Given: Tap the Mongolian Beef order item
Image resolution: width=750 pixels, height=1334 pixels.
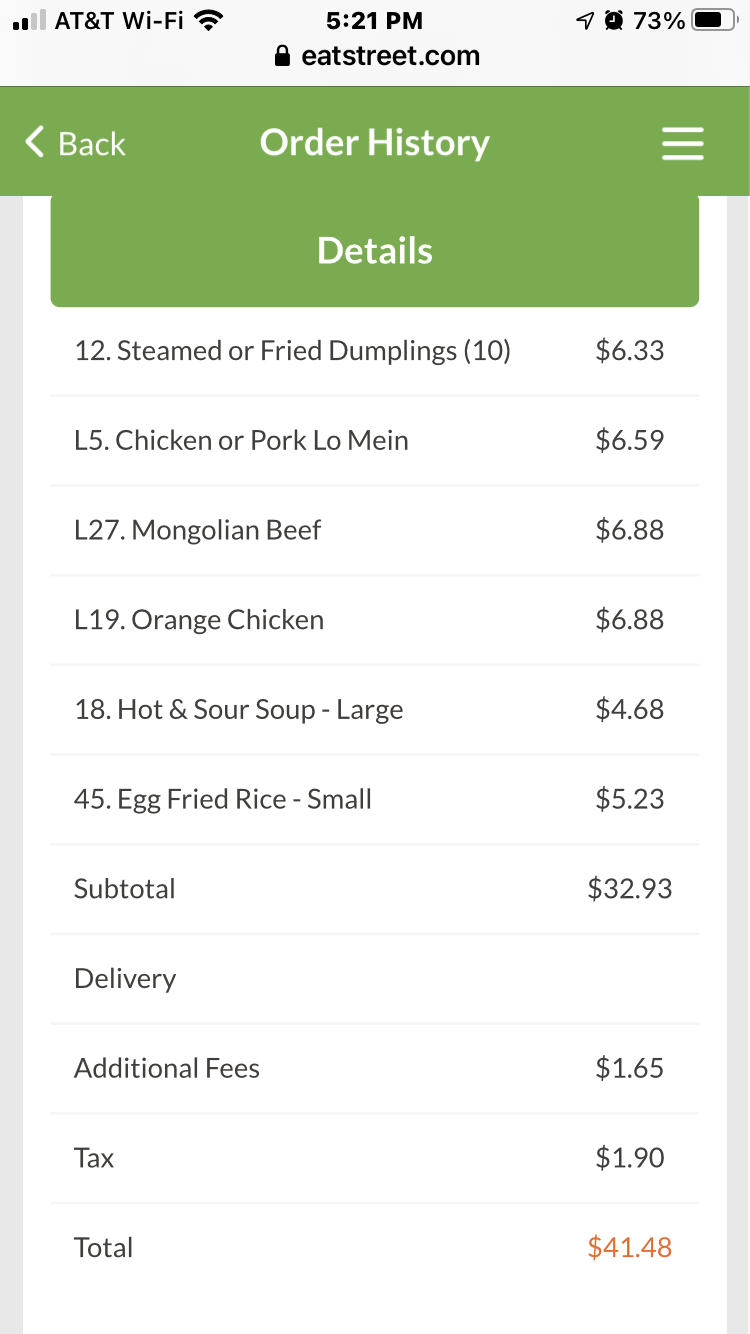Looking at the screenshot, I should point(197,530).
